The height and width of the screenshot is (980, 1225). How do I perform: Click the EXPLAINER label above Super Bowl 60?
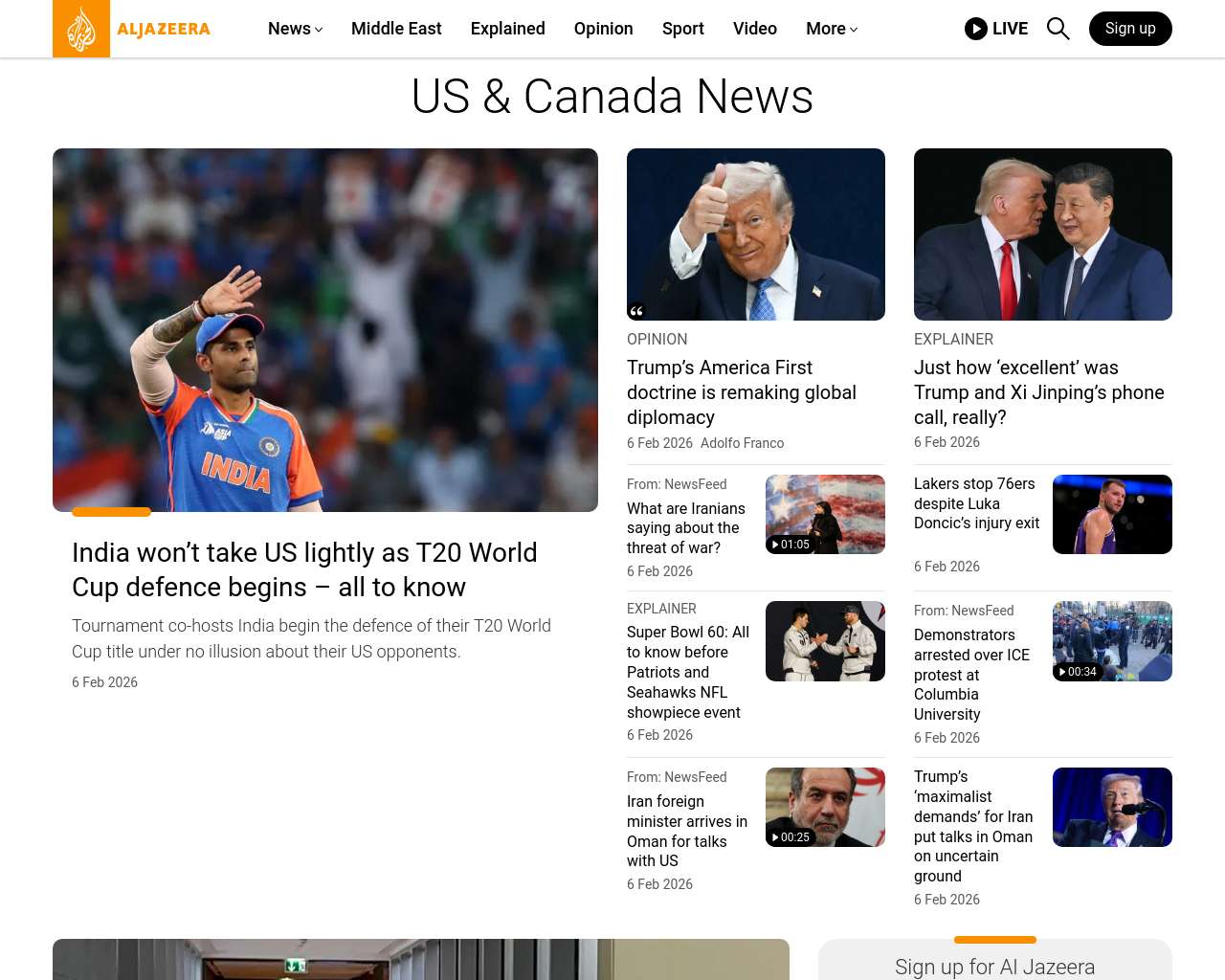coord(661,609)
